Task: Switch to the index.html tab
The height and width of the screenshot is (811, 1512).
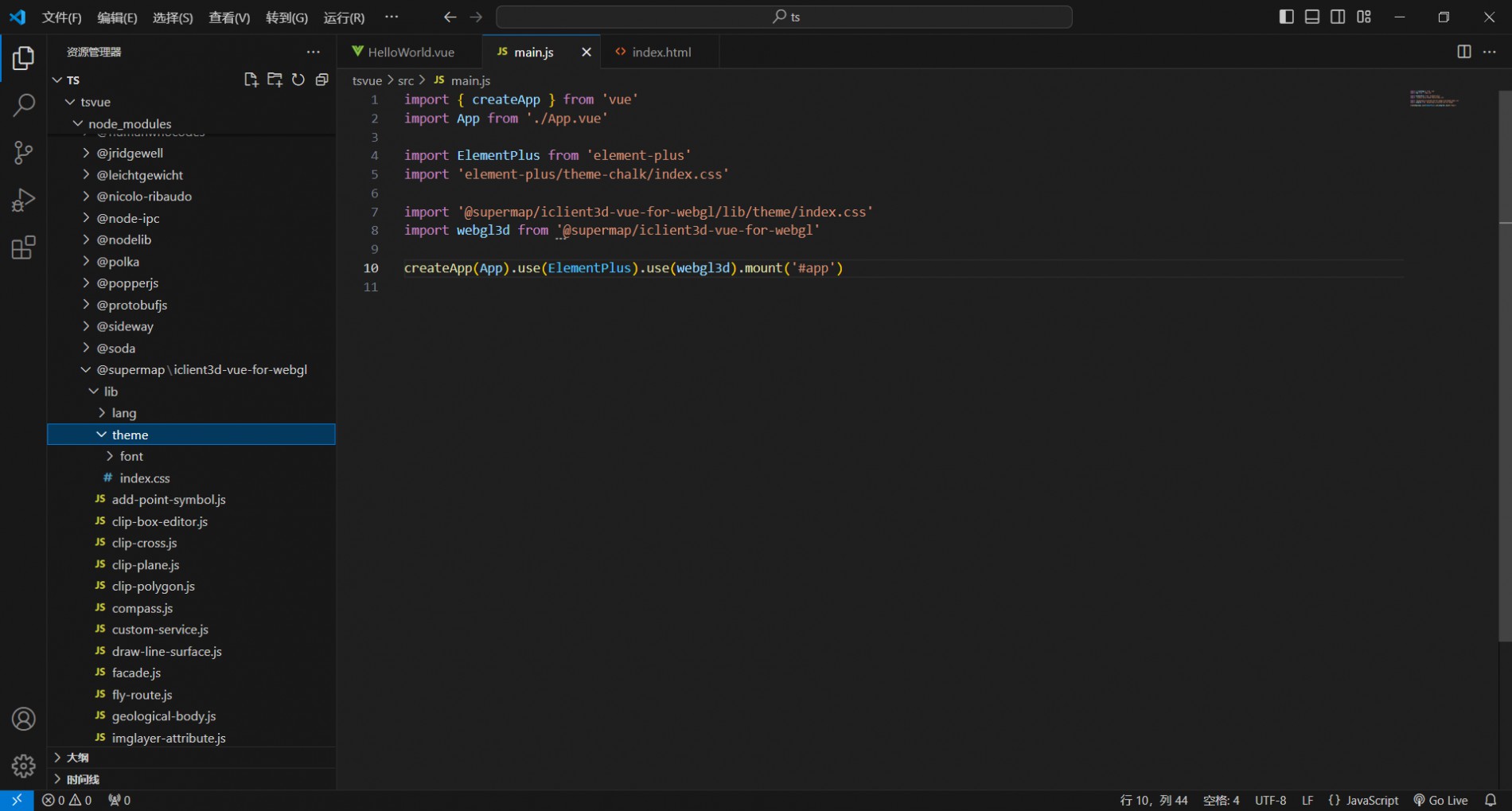Action: tap(661, 52)
